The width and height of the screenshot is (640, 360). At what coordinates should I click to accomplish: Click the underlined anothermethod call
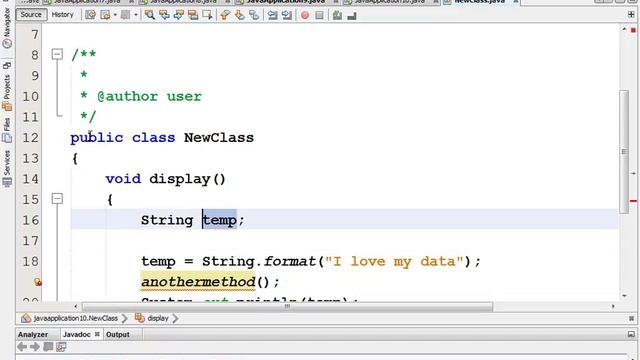point(198,282)
